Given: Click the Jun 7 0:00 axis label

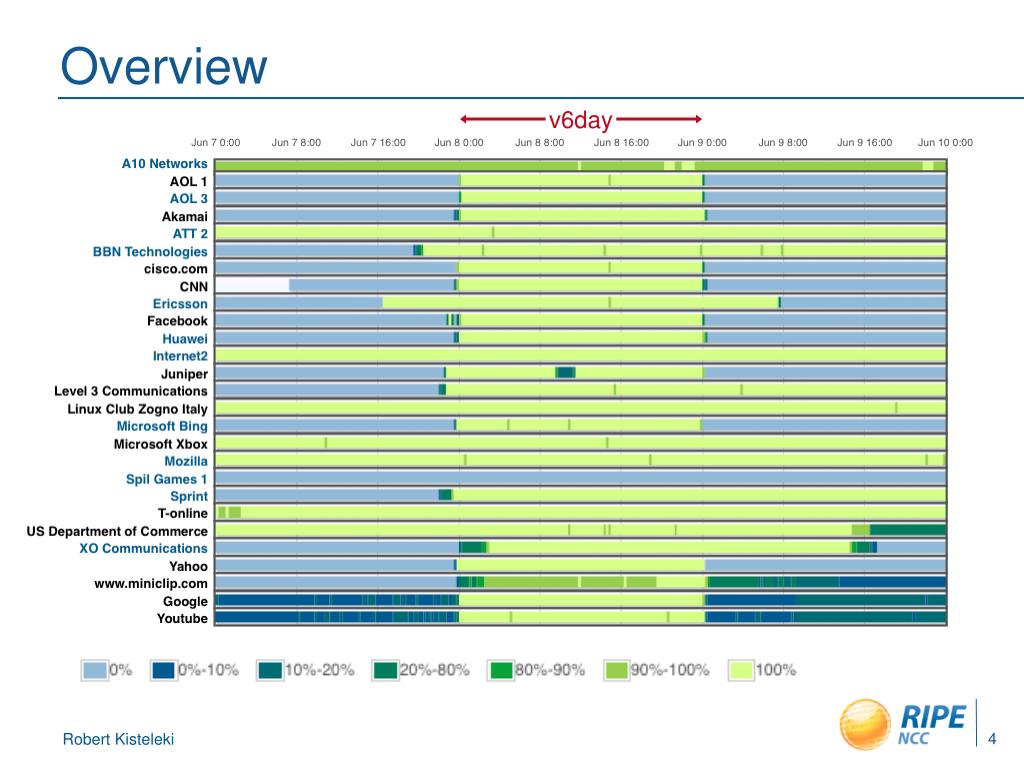Looking at the screenshot, I should pyautogui.click(x=216, y=142).
